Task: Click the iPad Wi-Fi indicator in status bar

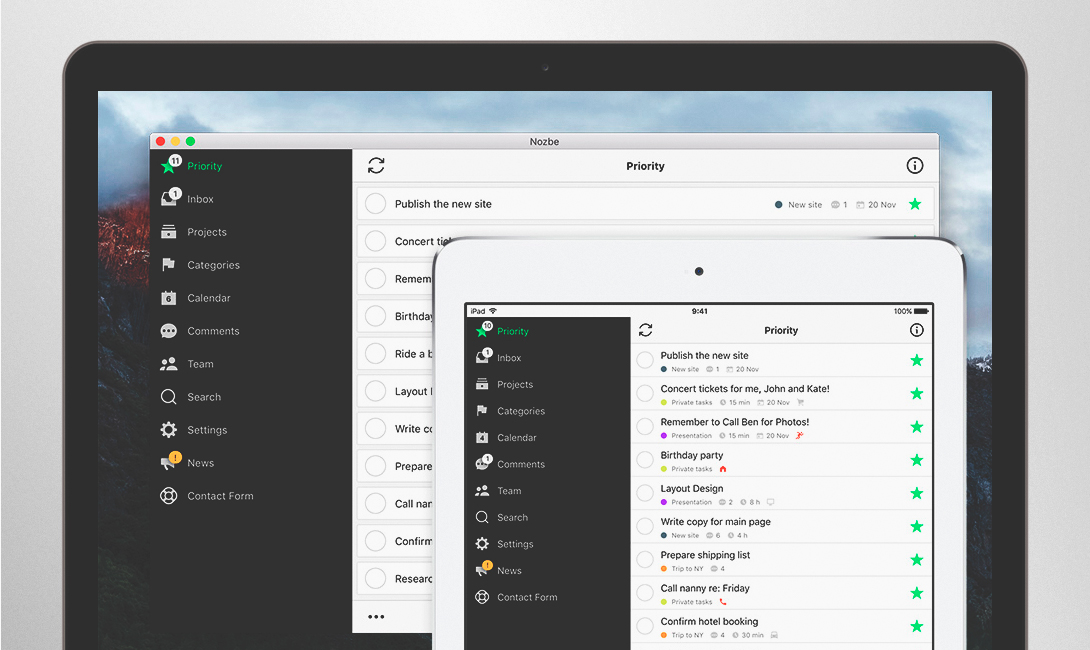Action: [x=493, y=311]
